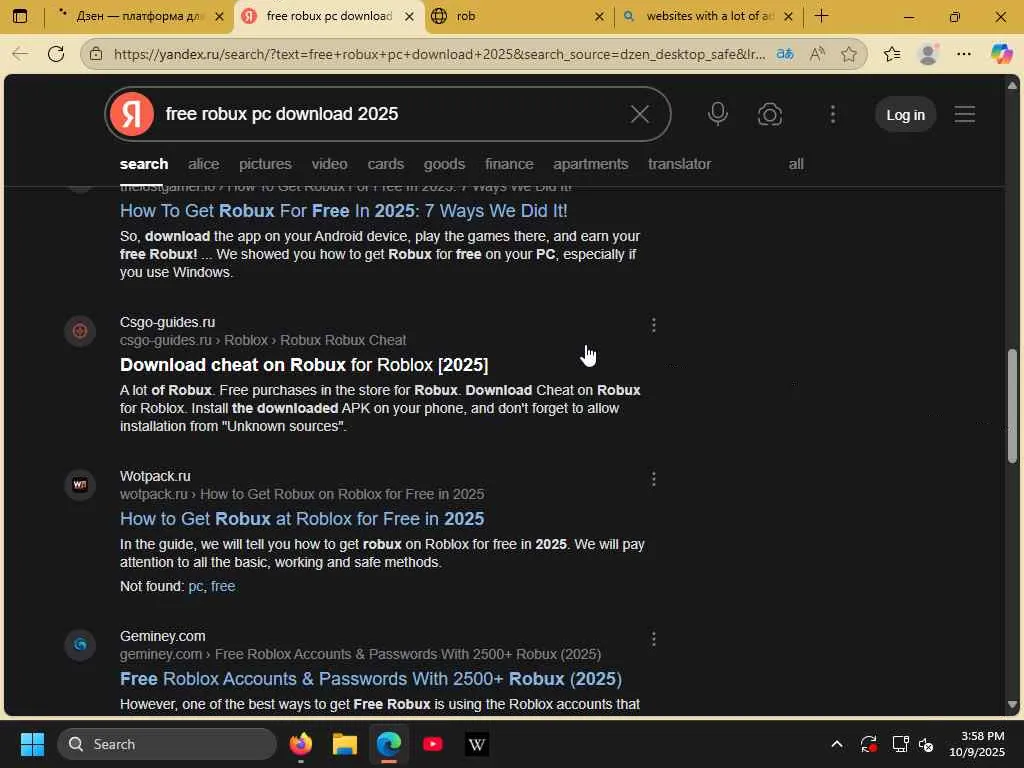Close the Дзен tab
This screenshot has height=768, width=1024.
click(x=220, y=16)
